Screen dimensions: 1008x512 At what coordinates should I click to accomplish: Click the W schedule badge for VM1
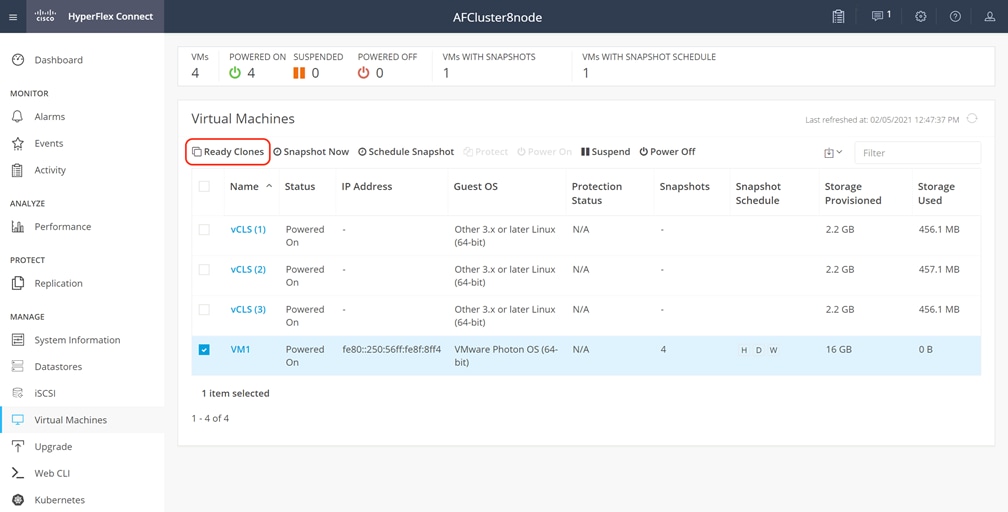point(773,350)
